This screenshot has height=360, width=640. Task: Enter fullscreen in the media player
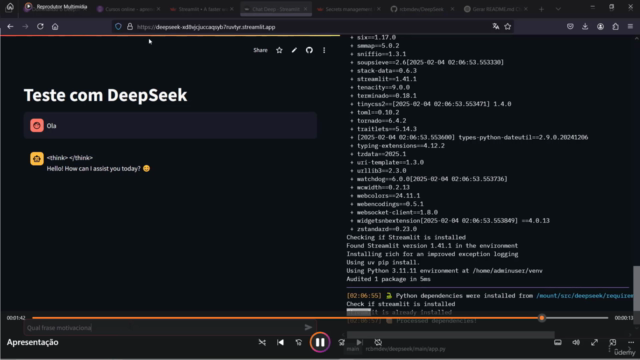594,342
